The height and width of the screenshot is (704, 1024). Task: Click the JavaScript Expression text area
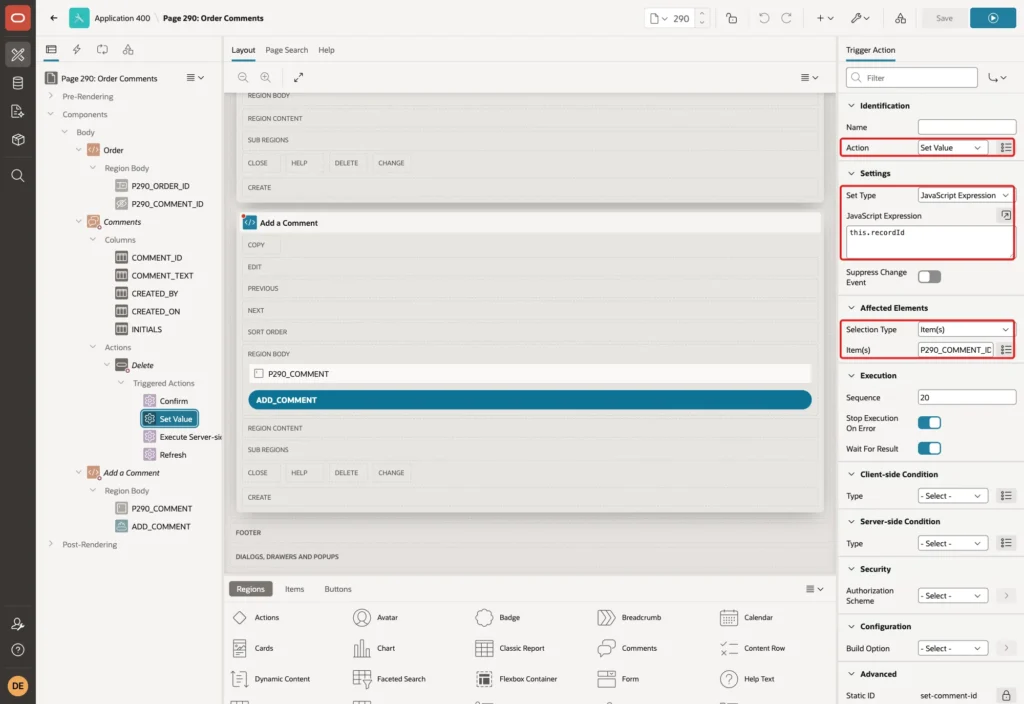tap(929, 242)
